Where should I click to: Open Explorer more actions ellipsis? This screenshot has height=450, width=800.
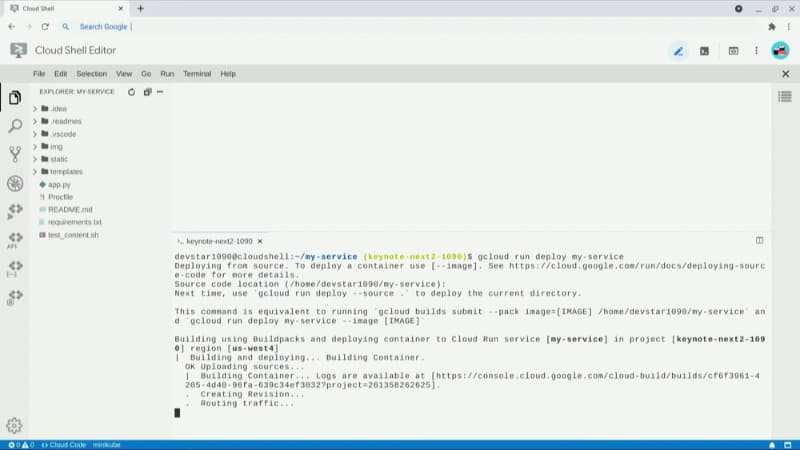[x=160, y=92]
